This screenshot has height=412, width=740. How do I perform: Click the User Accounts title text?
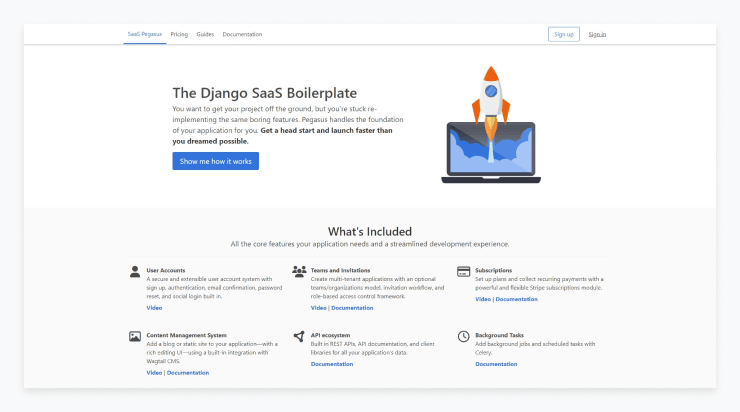tap(166, 270)
